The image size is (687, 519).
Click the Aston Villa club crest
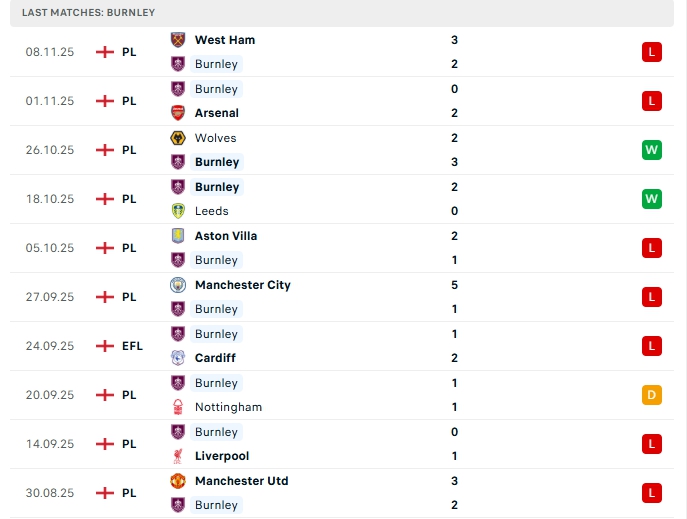[x=178, y=236]
